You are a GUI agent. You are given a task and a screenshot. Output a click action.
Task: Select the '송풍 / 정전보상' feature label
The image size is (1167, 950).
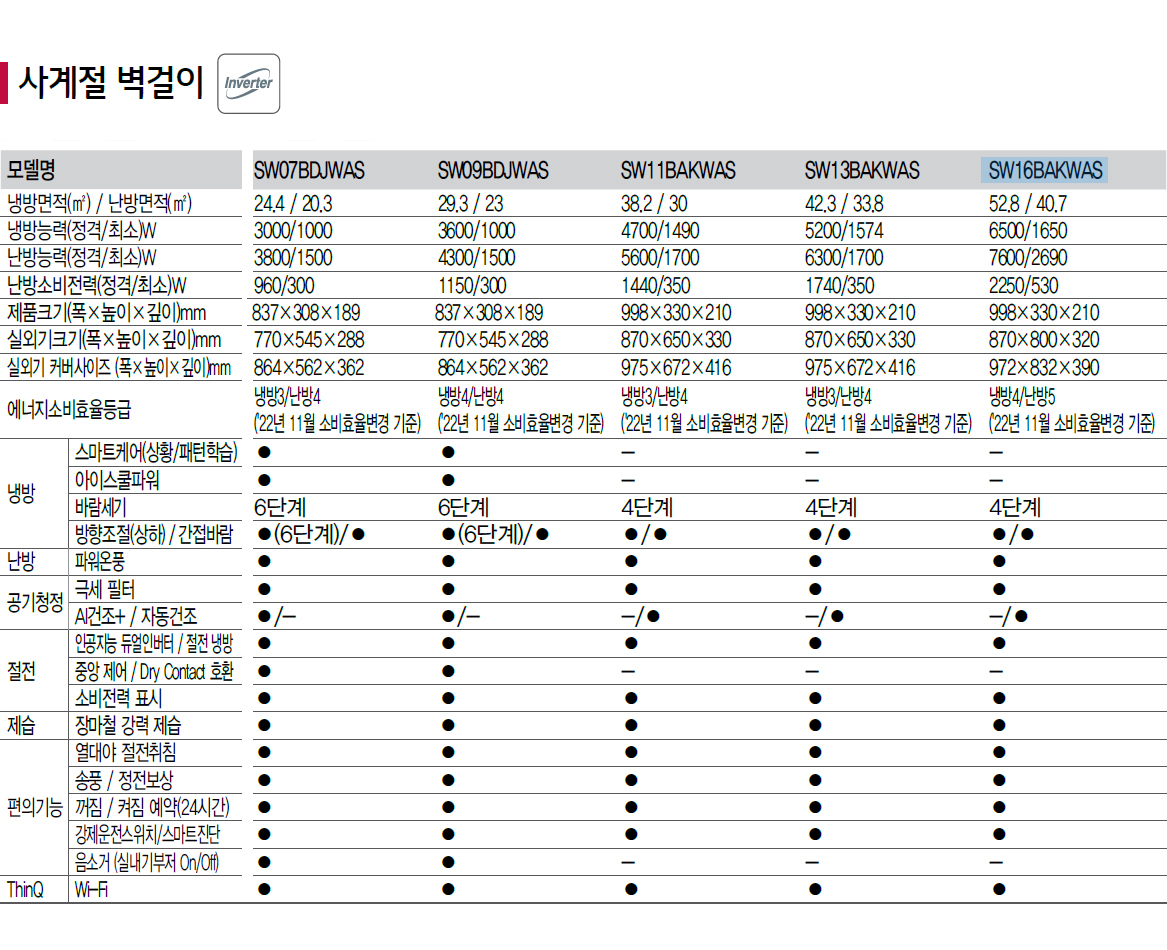(x=124, y=780)
